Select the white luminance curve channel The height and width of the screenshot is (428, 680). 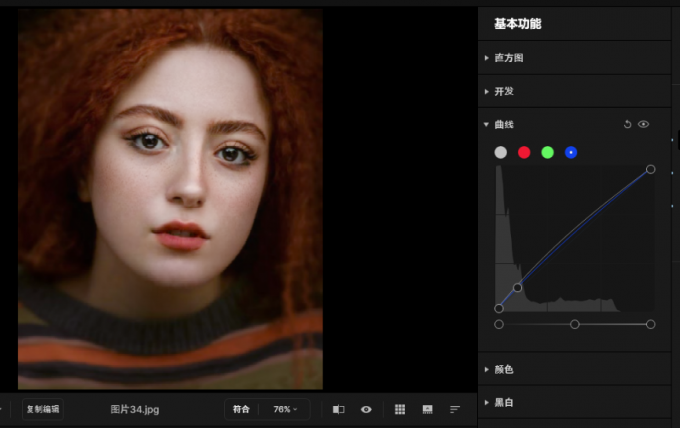click(x=501, y=152)
